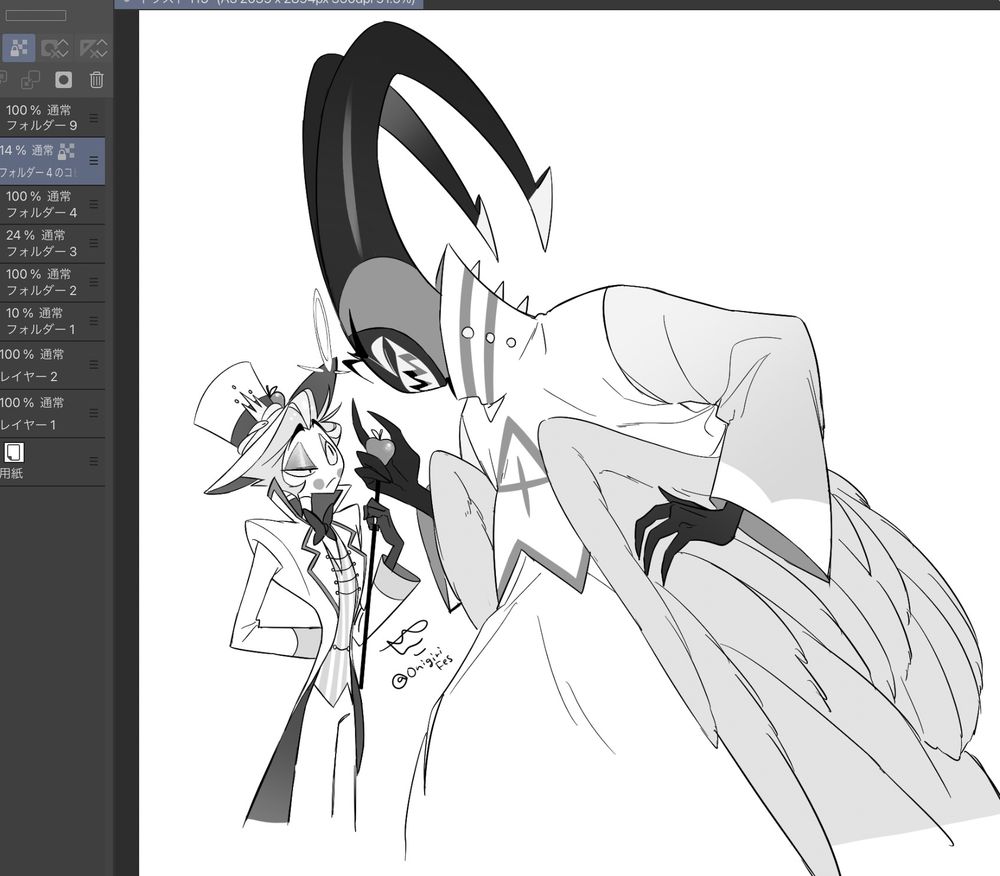Click the white paper thumbnail of 用紙
Image resolution: width=1000 pixels, height=876 pixels.
tap(13, 453)
